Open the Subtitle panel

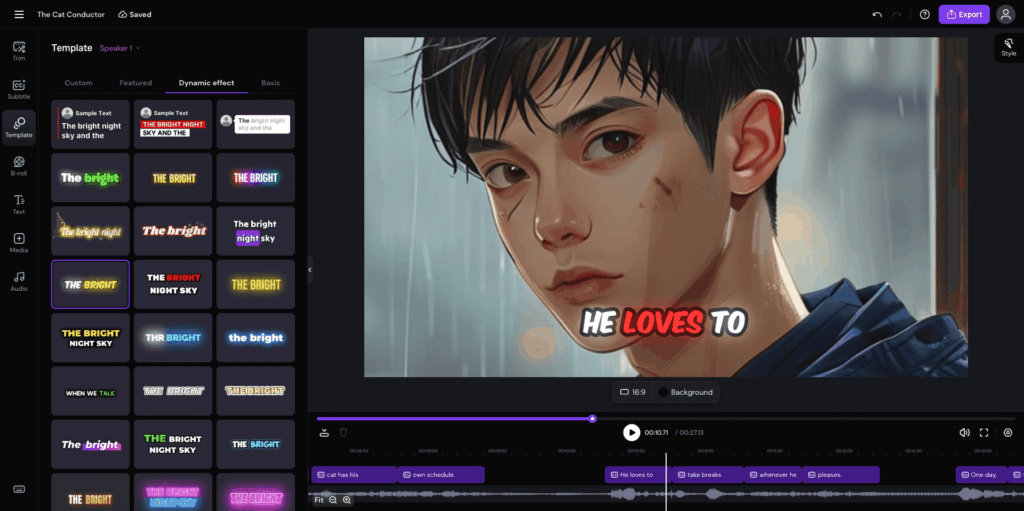[x=18, y=89]
